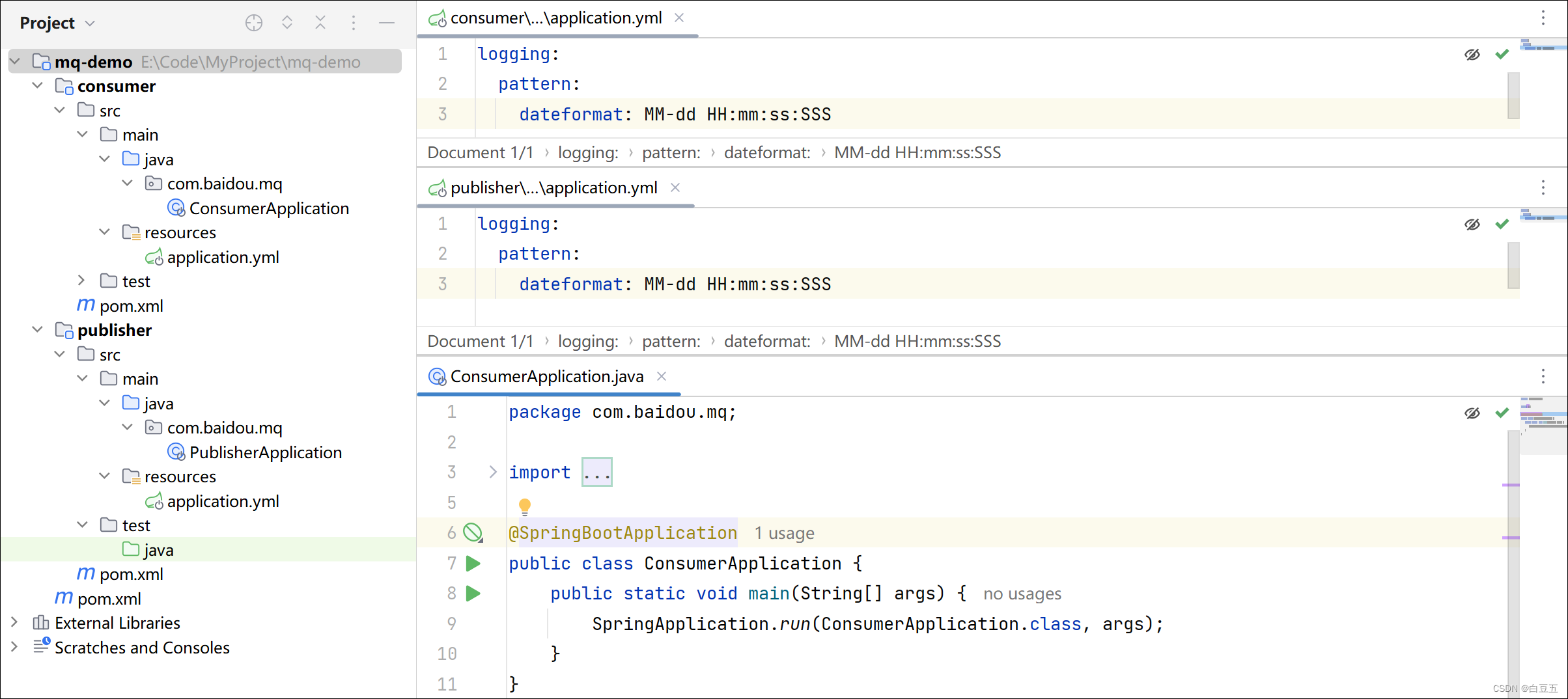The height and width of the screenshot is (699, 1568).
Task: Collapse consumer main folder chevron
Action: coord(83,134)
